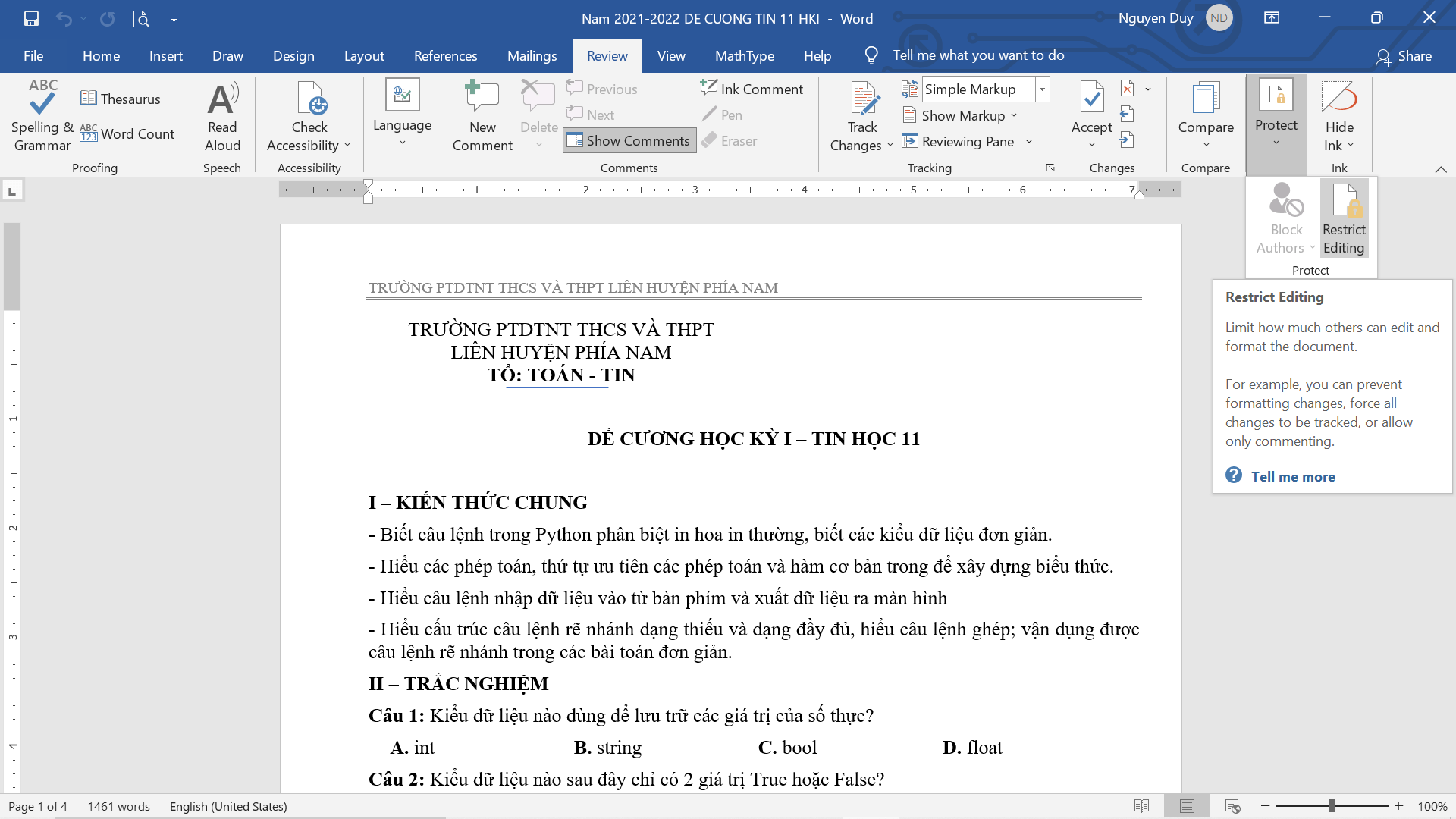The width and height of the screenshot is (1456, 819).
Task: Open the References tab
Action: 446,55
